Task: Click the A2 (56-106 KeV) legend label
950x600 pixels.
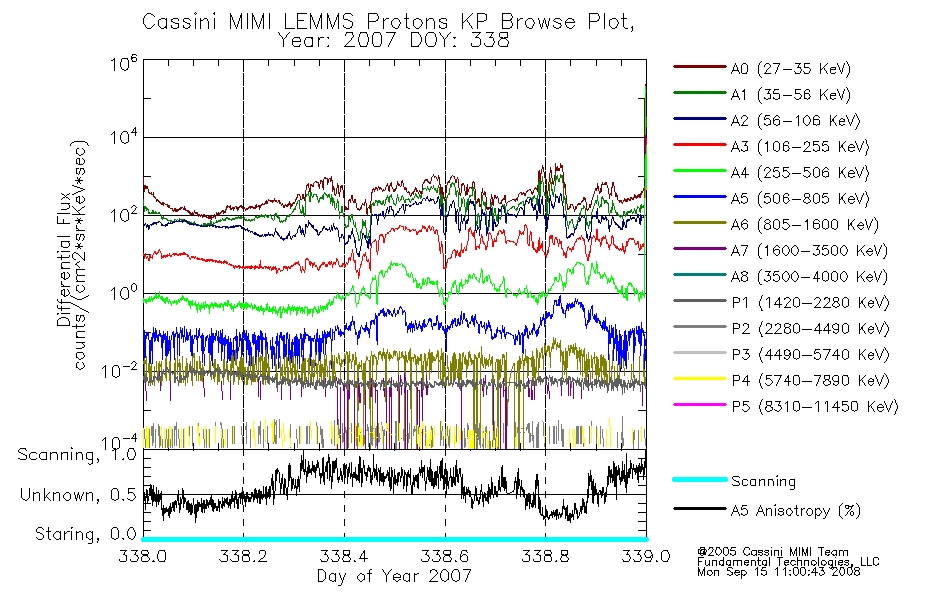Action: (796, 121)
